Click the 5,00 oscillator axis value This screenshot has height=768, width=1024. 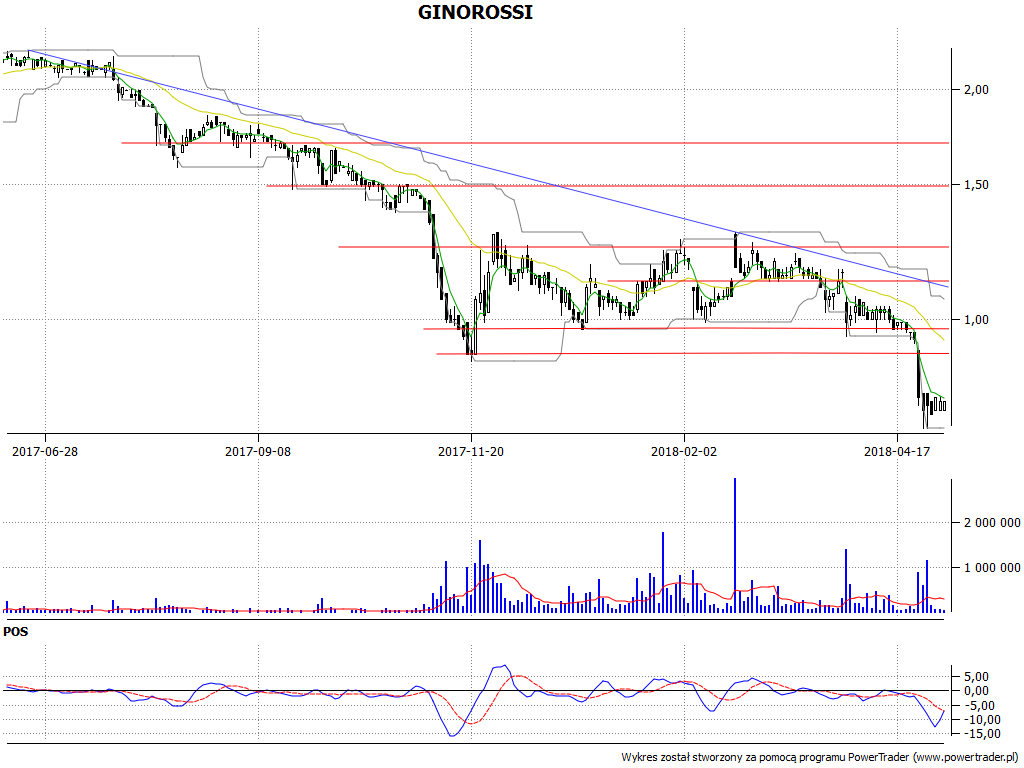pyautogui.click(x=976, y=677)
